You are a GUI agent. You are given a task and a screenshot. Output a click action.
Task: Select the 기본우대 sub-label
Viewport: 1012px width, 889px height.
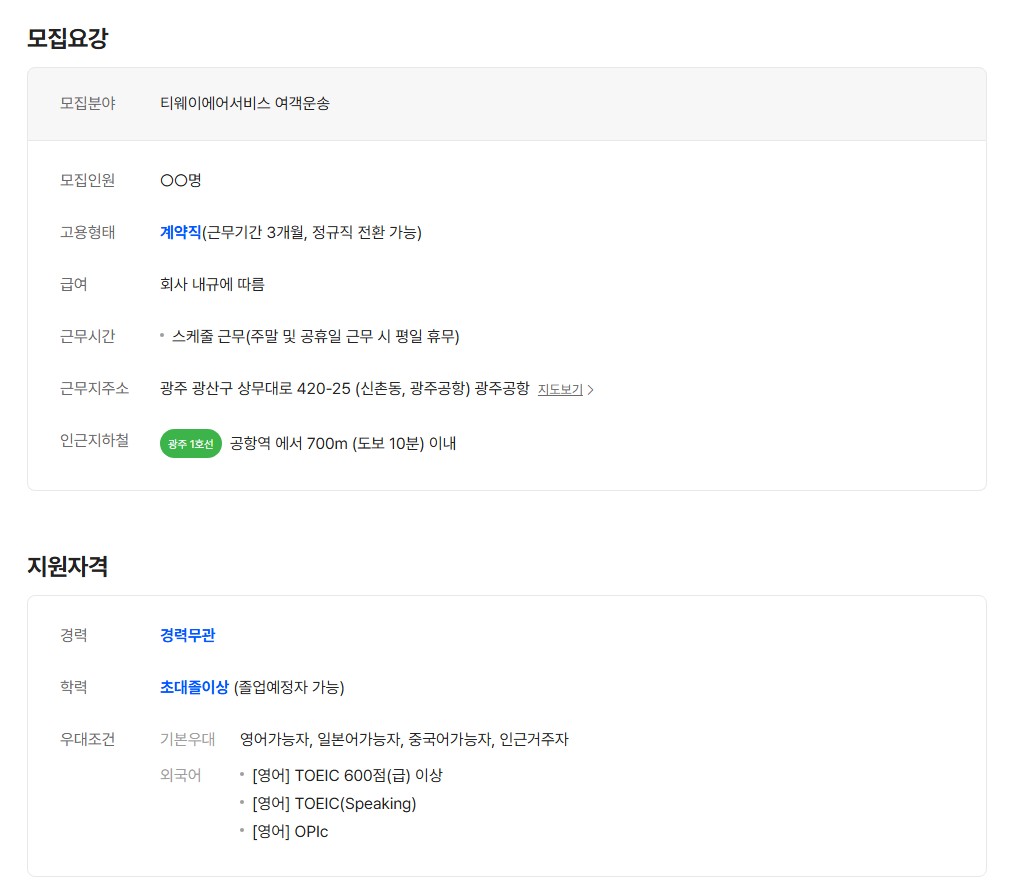187,739
